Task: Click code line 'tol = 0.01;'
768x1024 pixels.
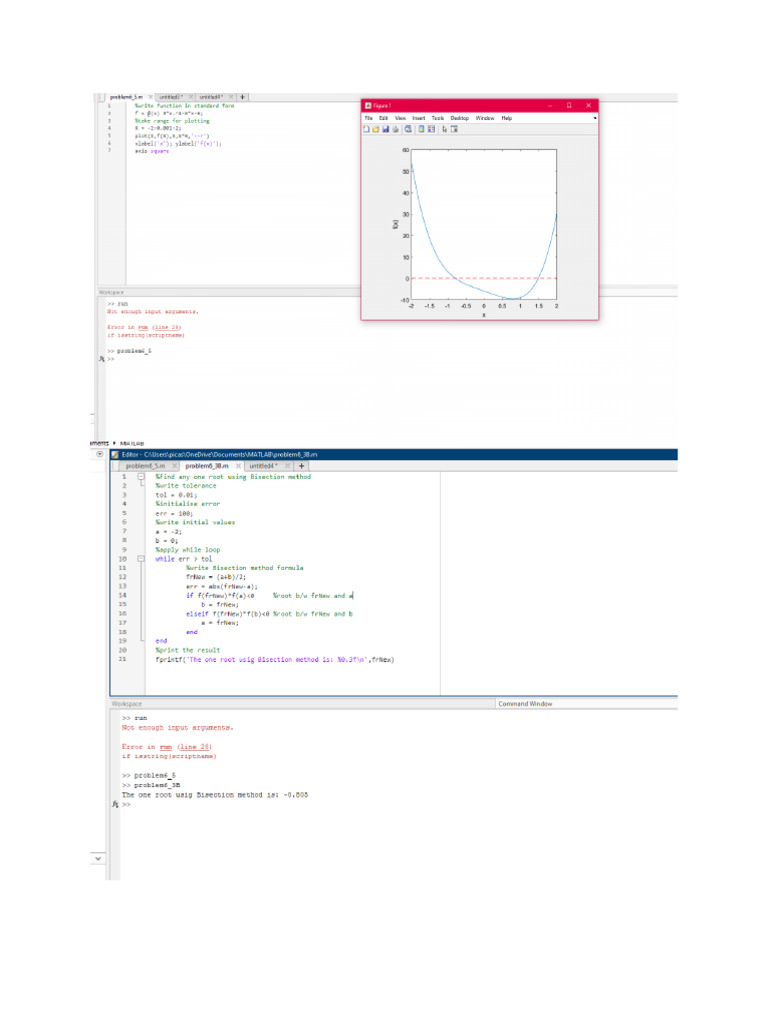Action: click(x=176, y=495)
